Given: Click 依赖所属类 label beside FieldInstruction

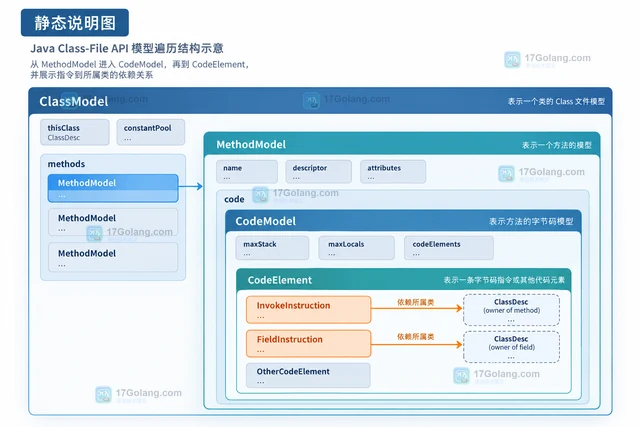Looking at the screenshot, I should coord(416,337).
